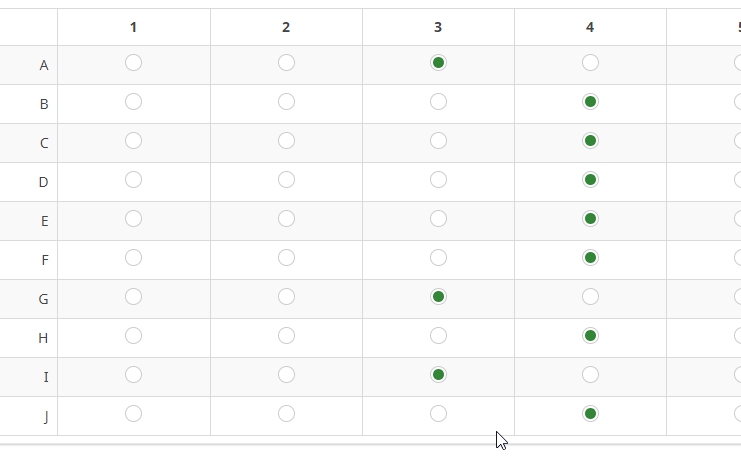The image size is (741, 463).
Task: Choose option 3 in row F
Action: tap(438, 258)
